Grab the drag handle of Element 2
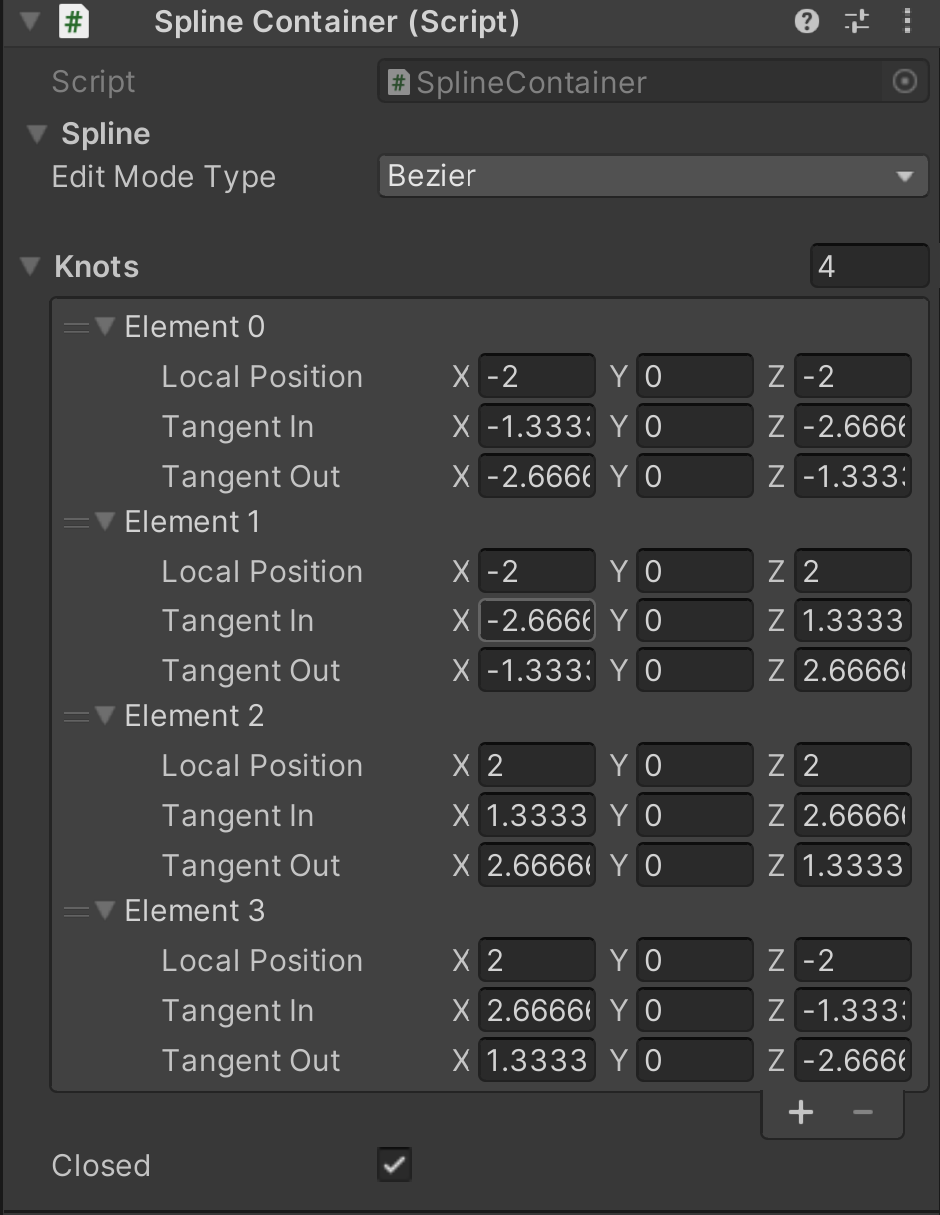 click(x=76, y=716)
